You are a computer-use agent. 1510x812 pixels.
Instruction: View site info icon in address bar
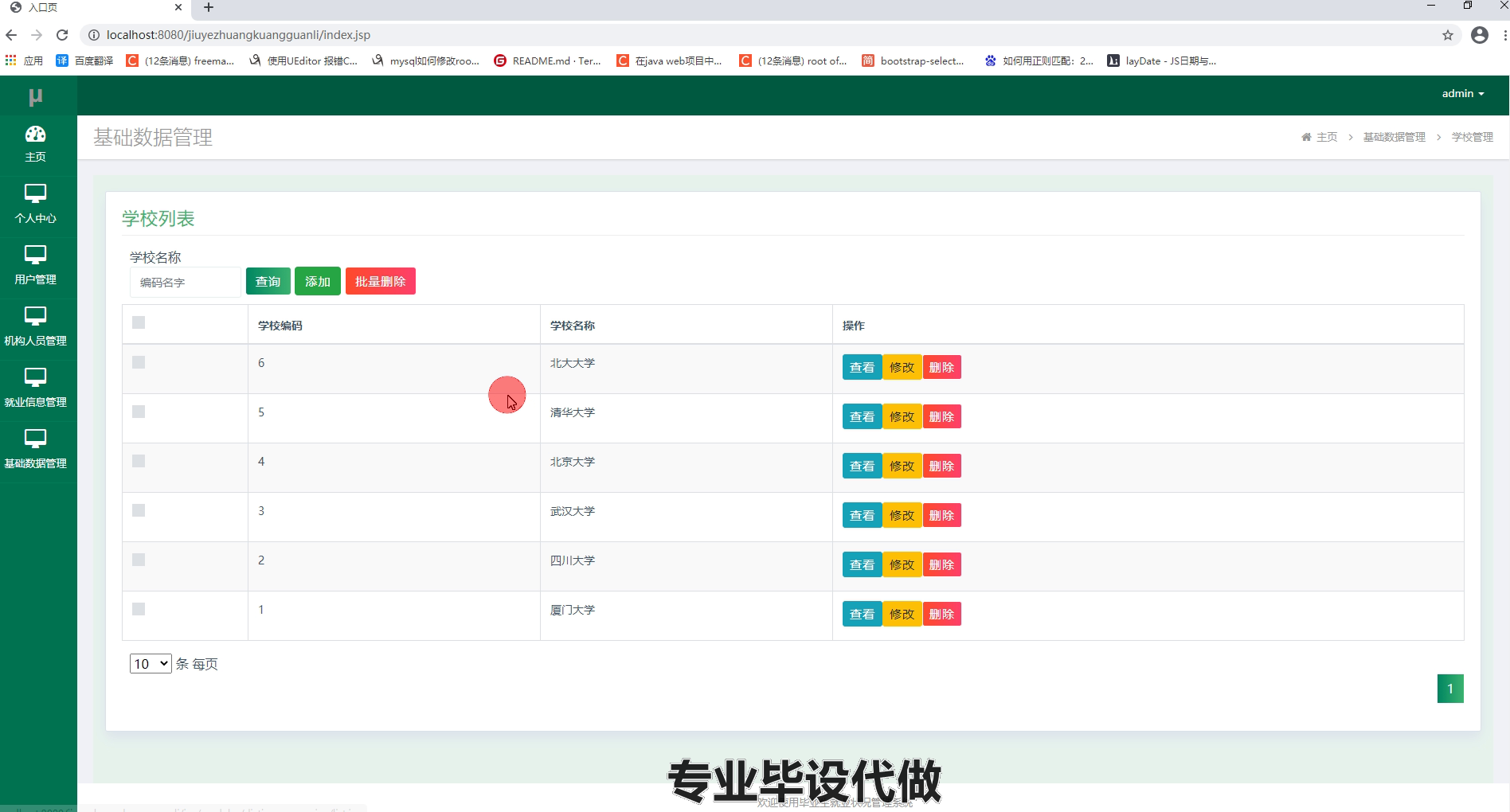[93, 35]
